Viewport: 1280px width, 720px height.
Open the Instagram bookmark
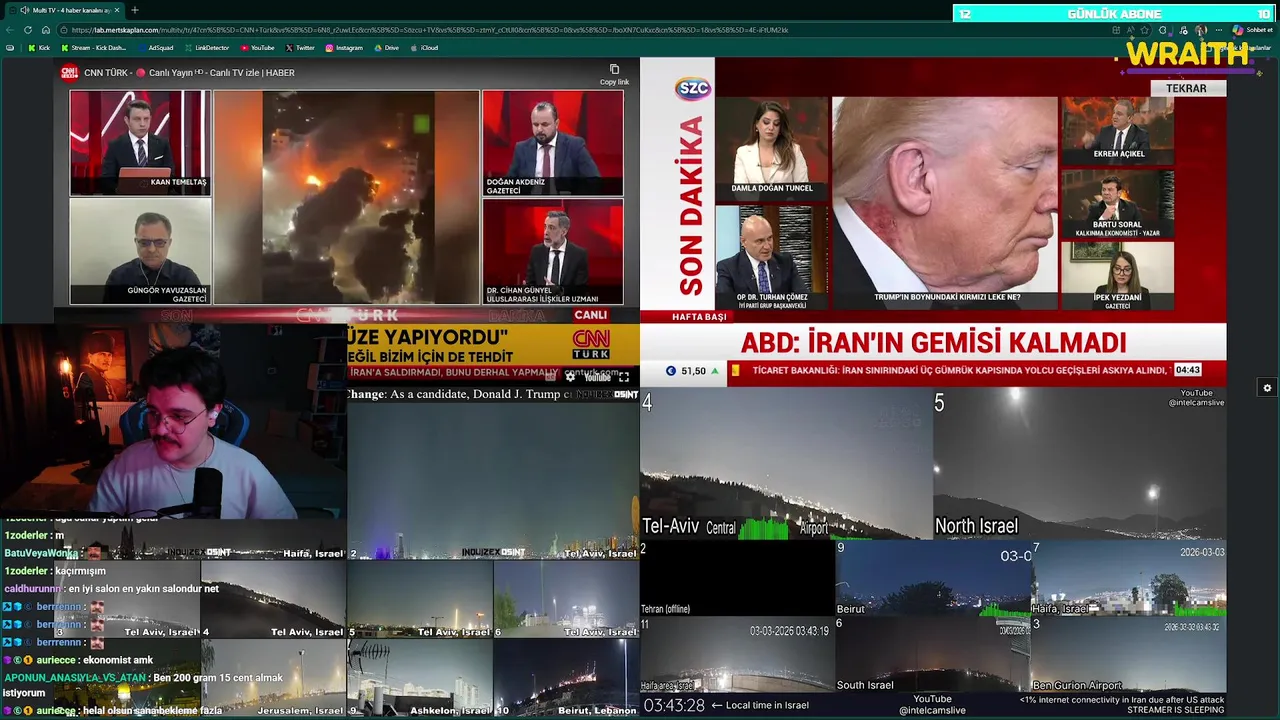point(344,48)
